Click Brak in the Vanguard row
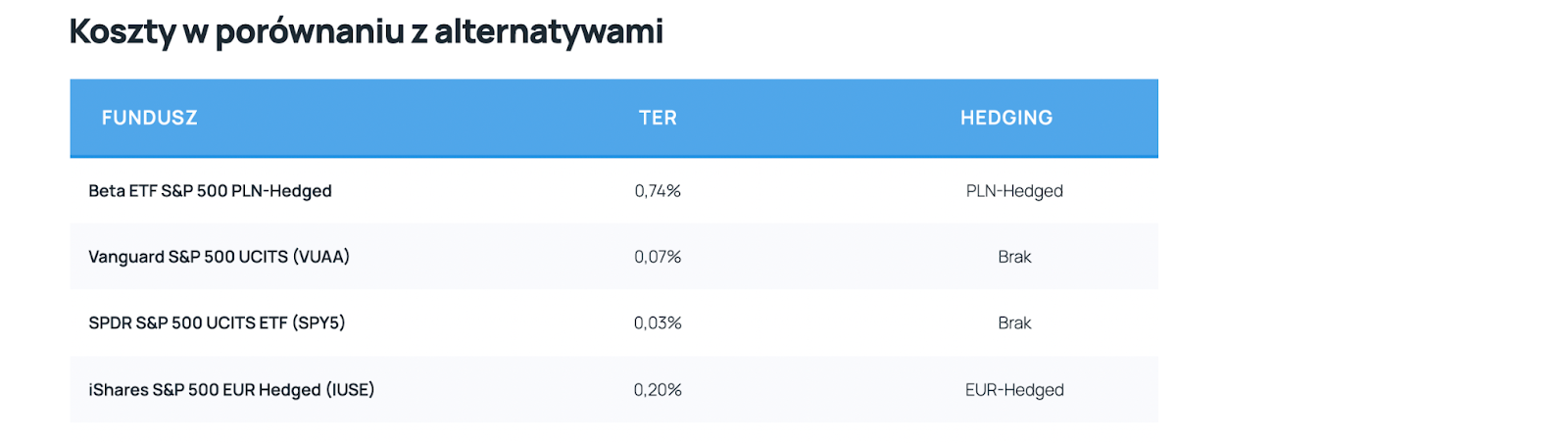 coord(1014,257)
